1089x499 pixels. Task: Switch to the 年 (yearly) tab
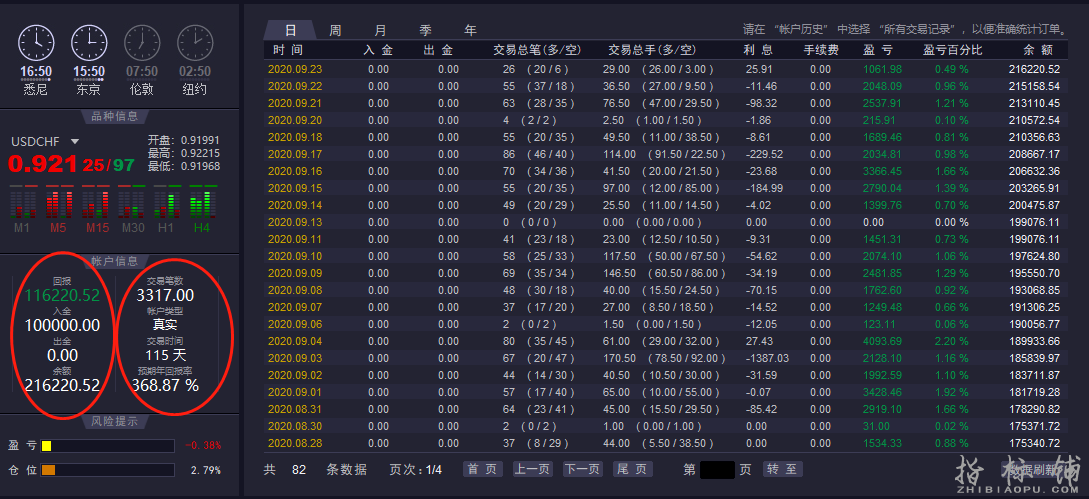(471, 30)
